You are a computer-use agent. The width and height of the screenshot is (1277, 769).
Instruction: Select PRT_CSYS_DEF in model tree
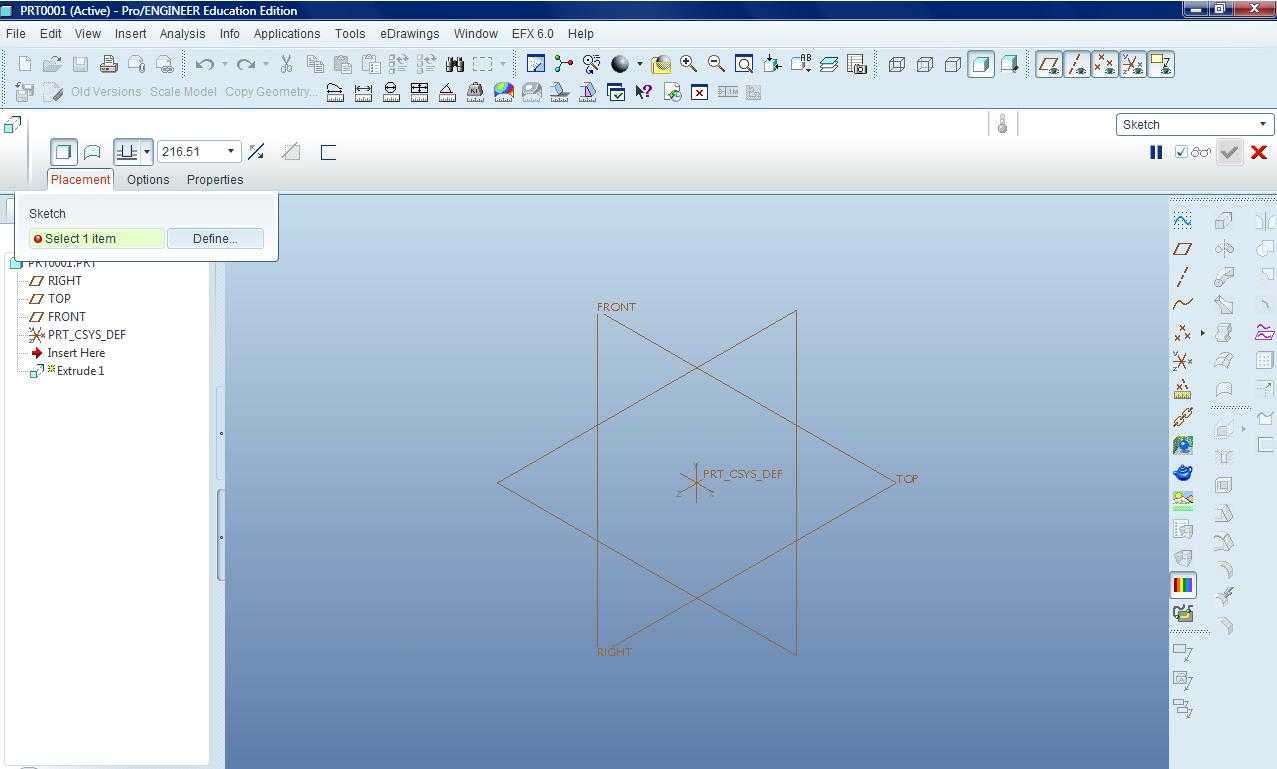87,335
